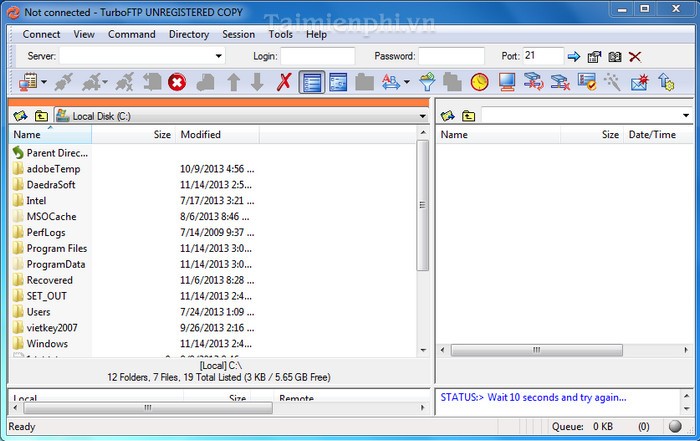Click the red Abort/Stop toolbar icon
The image size is (700, 441).
click(x=177, y=81)
